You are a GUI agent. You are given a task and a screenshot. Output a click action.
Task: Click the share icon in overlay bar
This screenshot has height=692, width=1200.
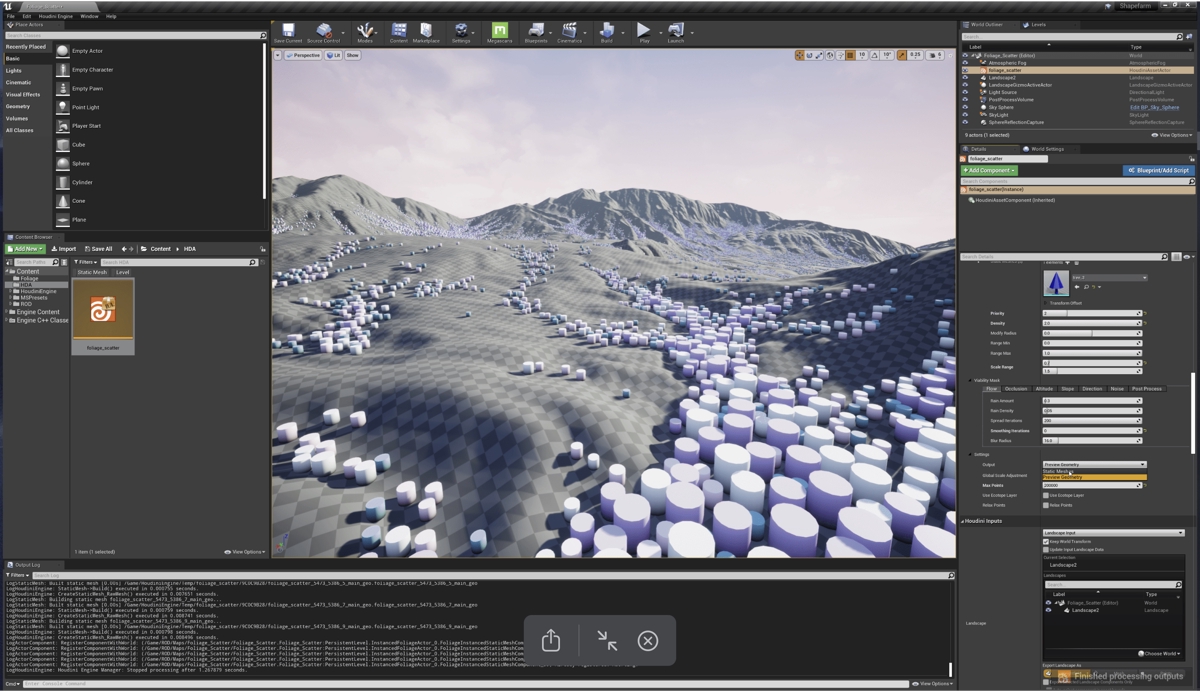tap(551, 640)
